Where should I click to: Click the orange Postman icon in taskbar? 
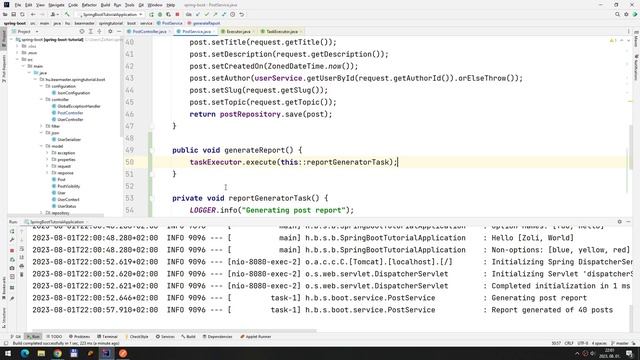[123, 353]
